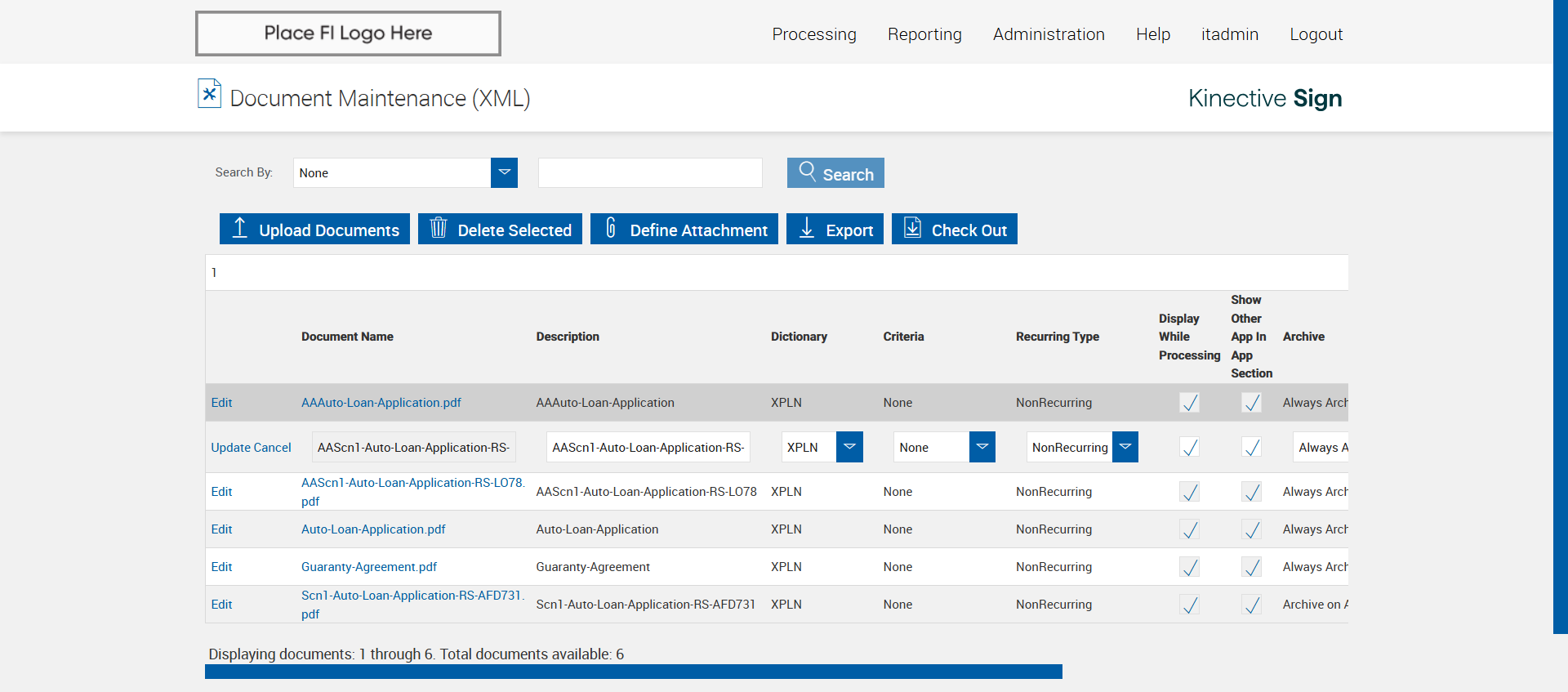The image size is (1568, 692).
Task: Click Update in the edited row
Action: (230, 448)
